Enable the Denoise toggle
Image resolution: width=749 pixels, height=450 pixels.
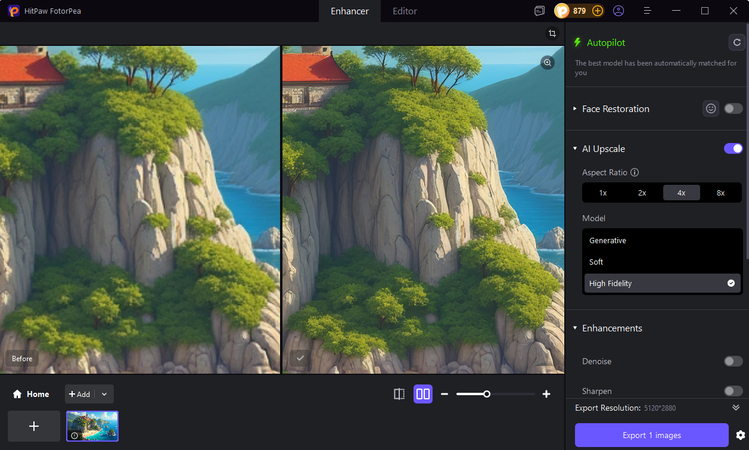[733, 361]
